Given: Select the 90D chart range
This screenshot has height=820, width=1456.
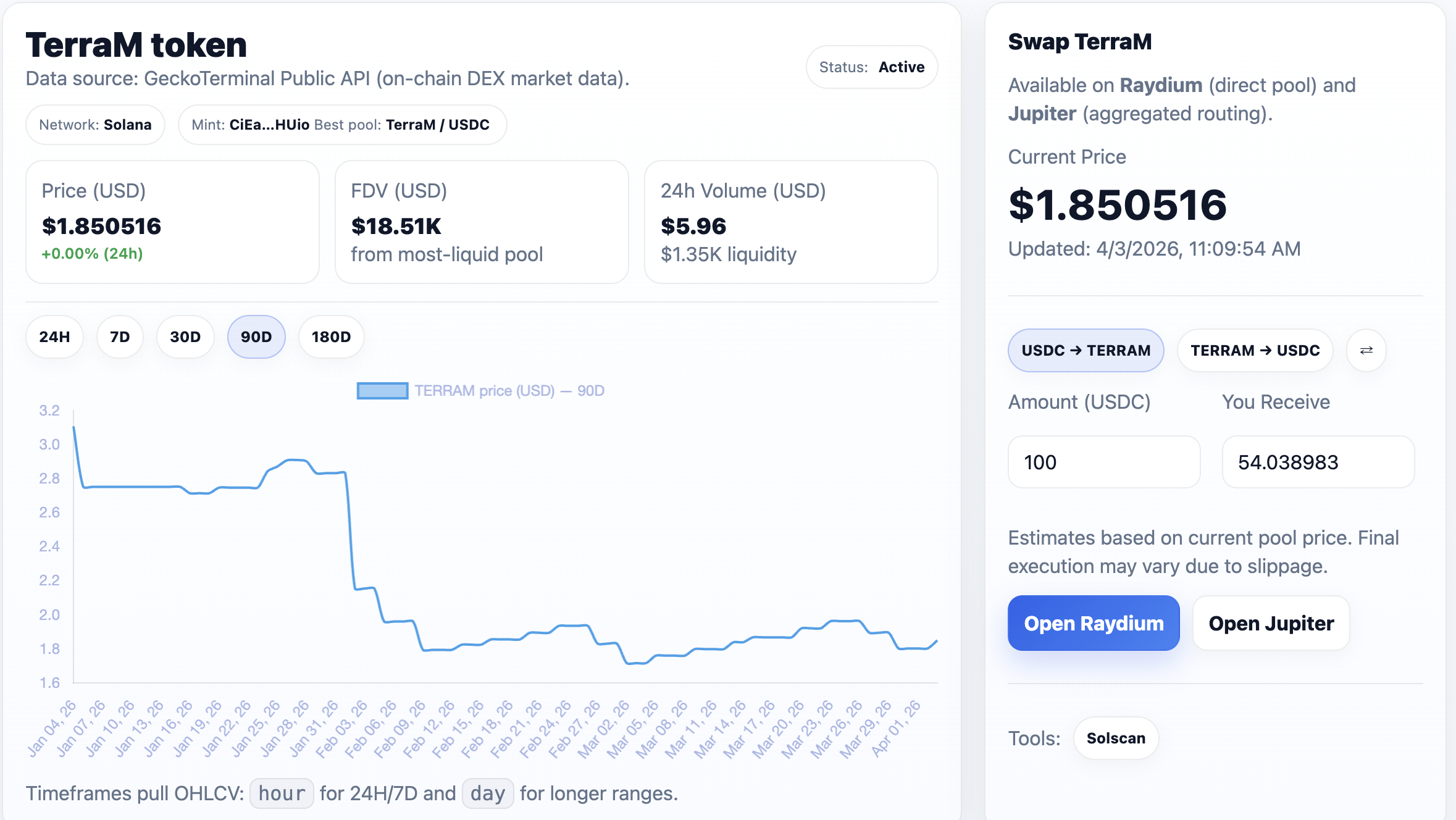Looking at the screenshot, I should point(256,337).
